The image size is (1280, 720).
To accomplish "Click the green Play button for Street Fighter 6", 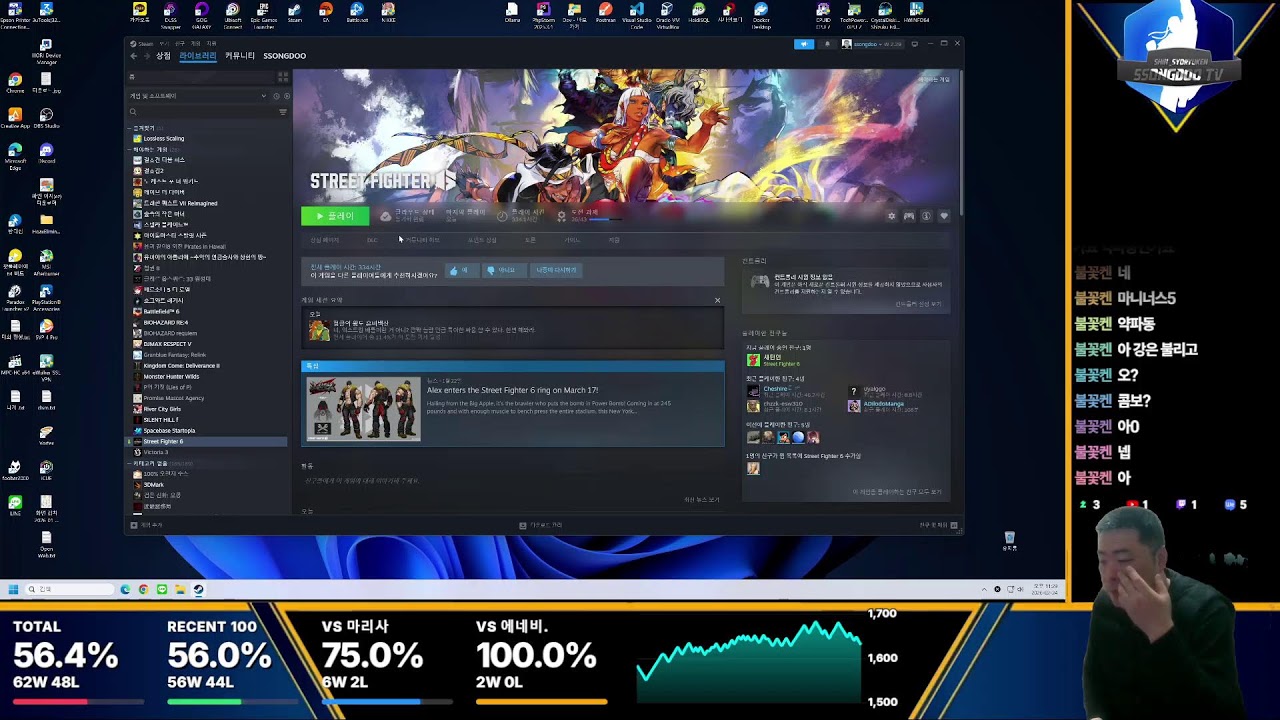I will (335, 216).
